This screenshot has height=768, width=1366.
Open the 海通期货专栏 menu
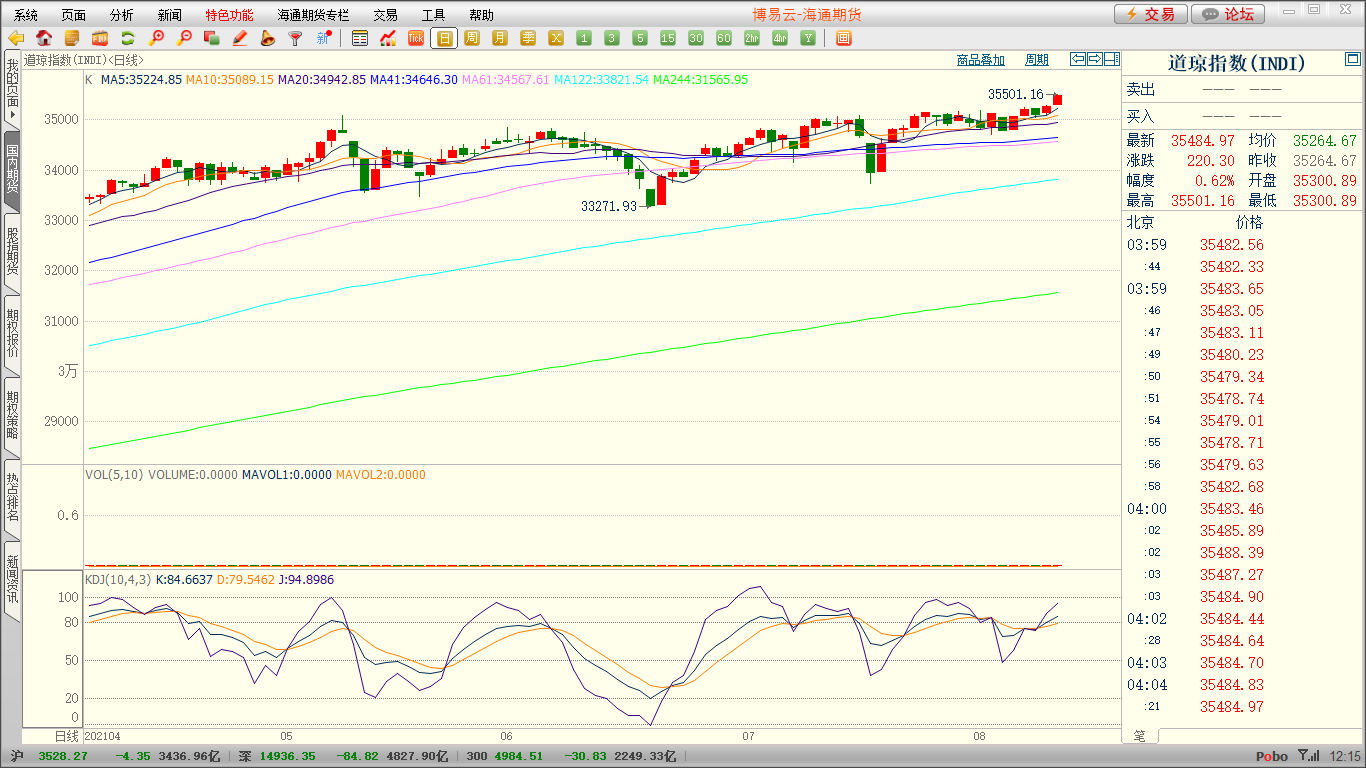click(313, 15)
